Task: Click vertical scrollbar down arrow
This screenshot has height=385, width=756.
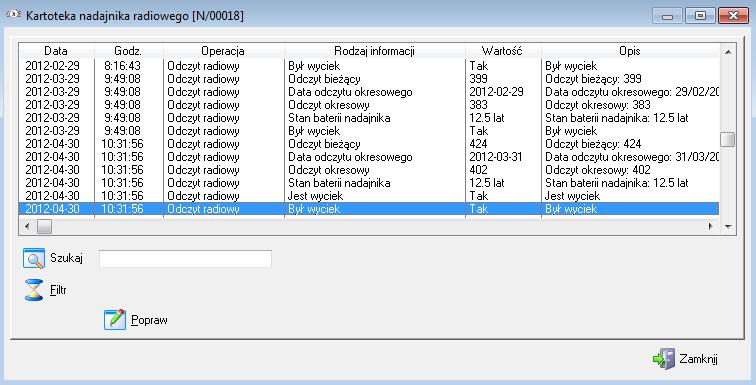Action: pos(728,226)
